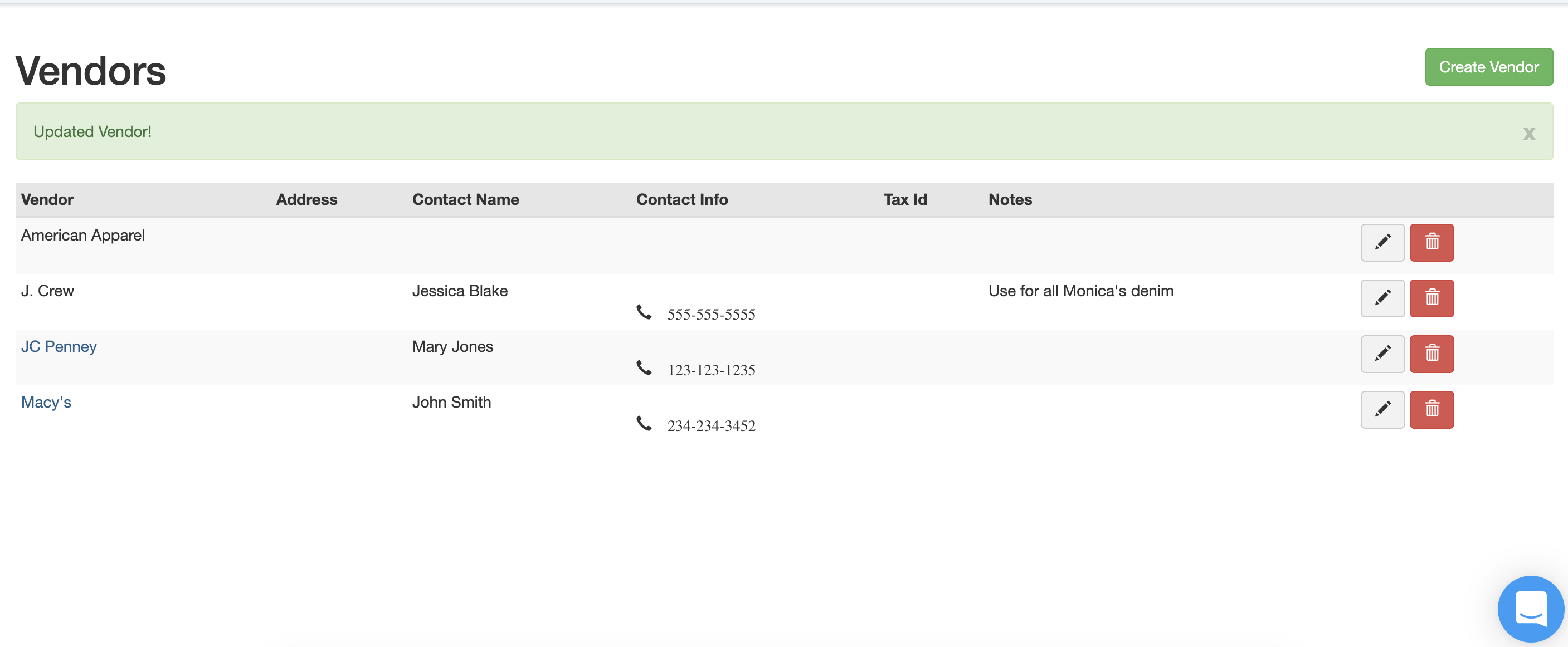
Task: Edit the American Apparel vendor
Action: coord(1382,242)
